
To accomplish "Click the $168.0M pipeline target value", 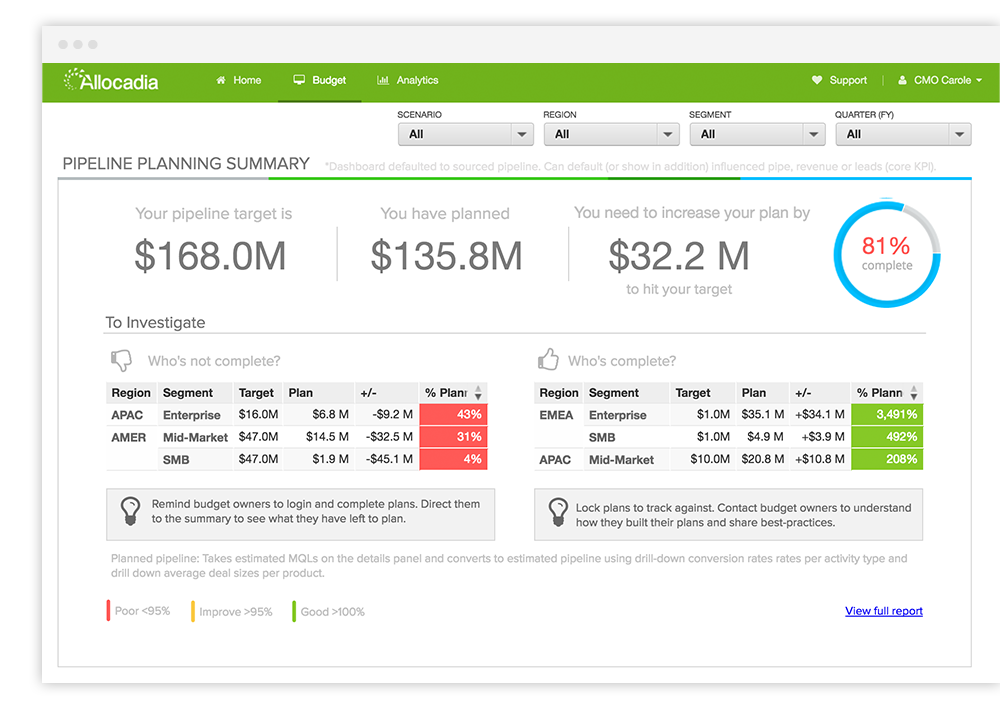I will click(210, 256).
